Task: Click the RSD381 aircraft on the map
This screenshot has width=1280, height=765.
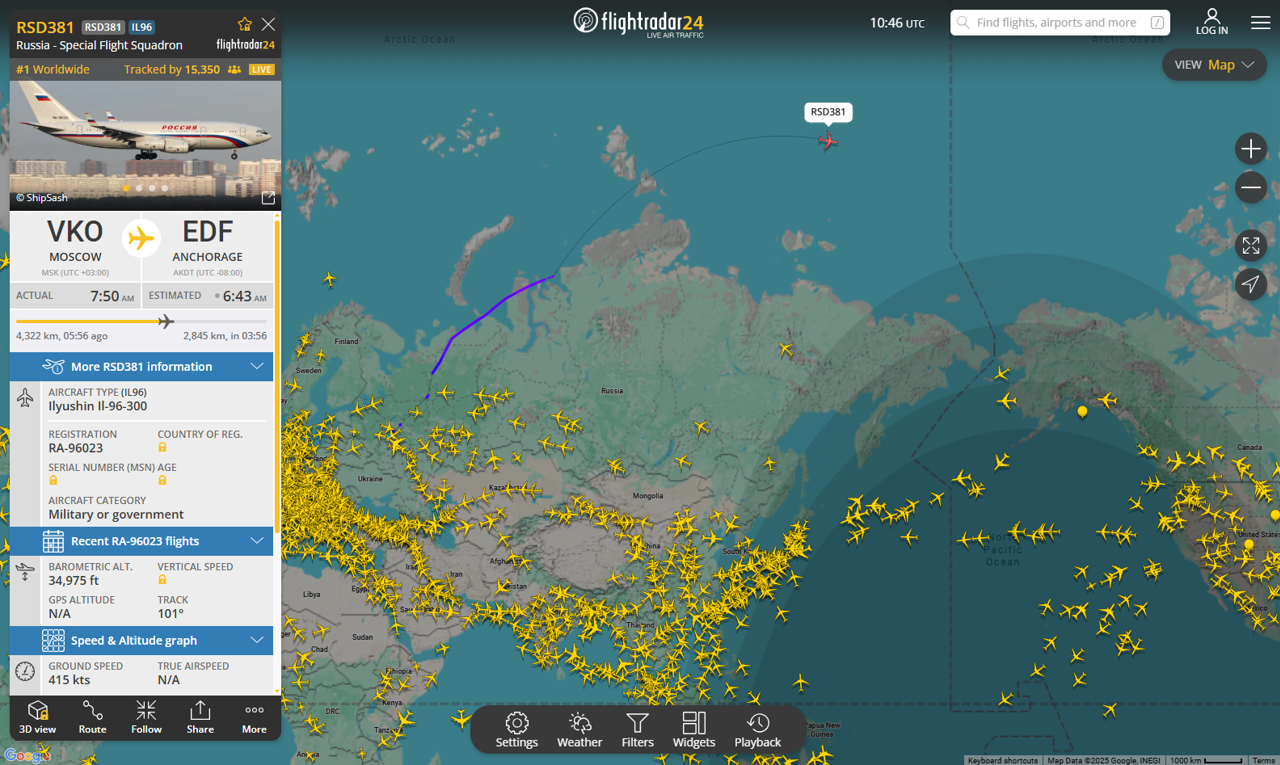Action: (828, 141)
